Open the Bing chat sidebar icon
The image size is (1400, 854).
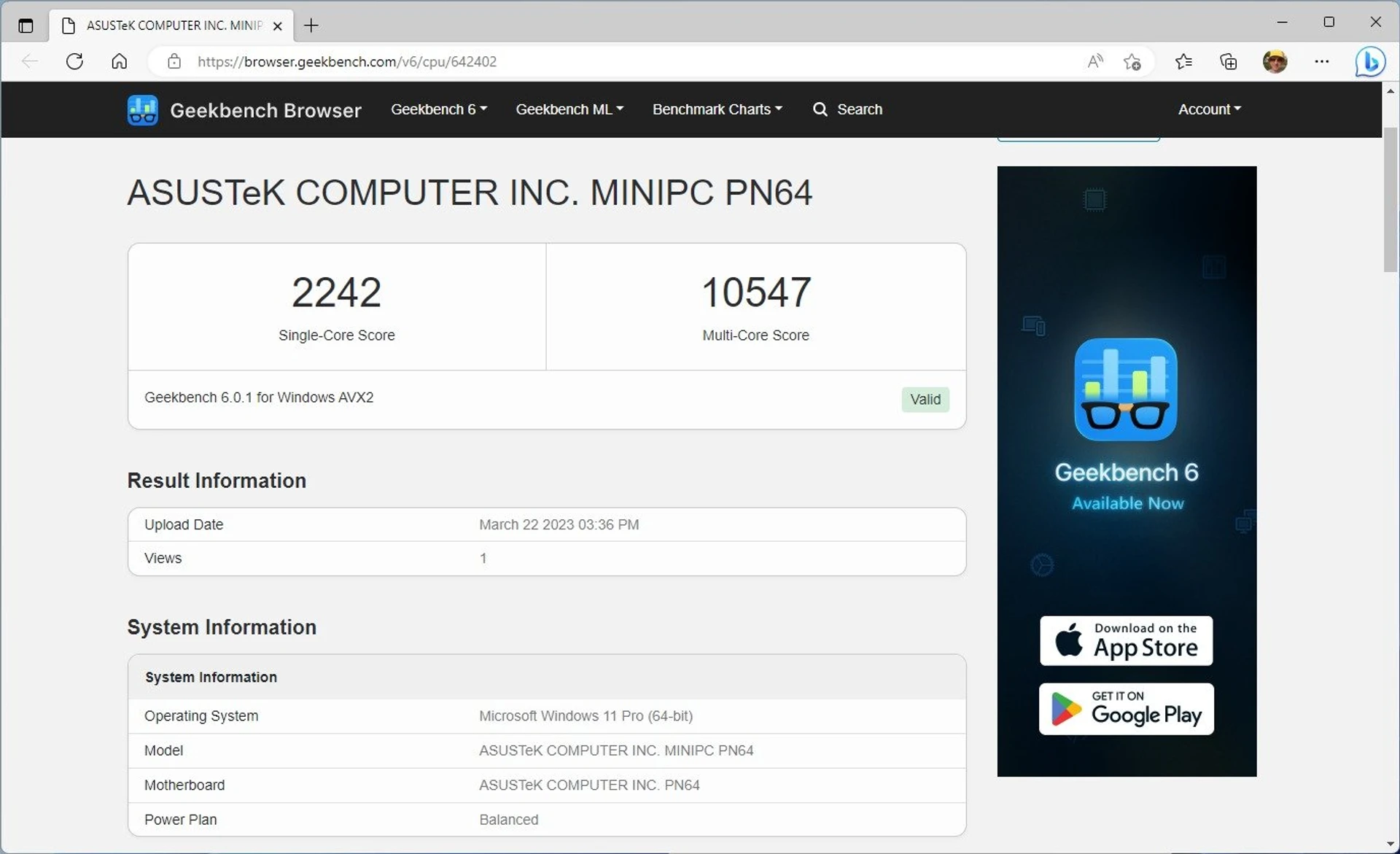click(1370, 61)
